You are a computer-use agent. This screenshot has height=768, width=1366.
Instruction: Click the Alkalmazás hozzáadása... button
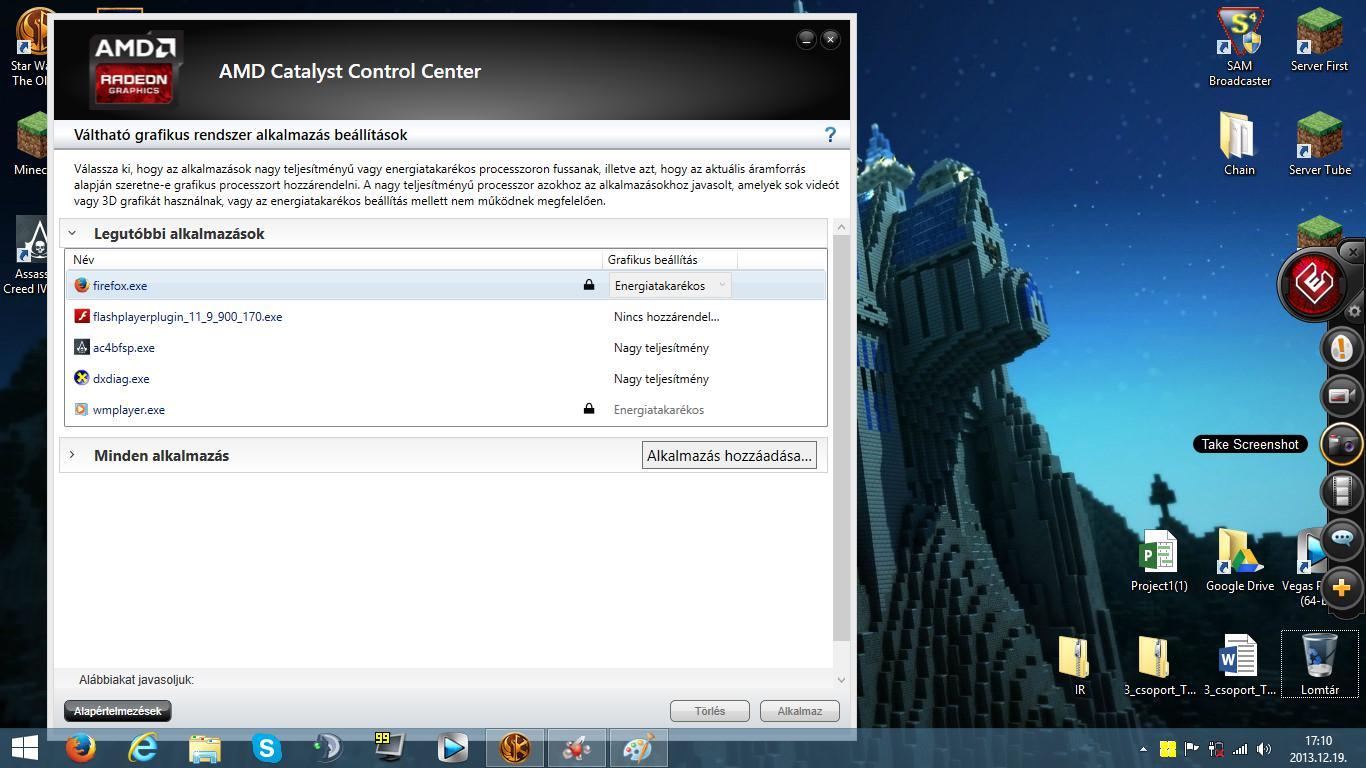[729, 455]
